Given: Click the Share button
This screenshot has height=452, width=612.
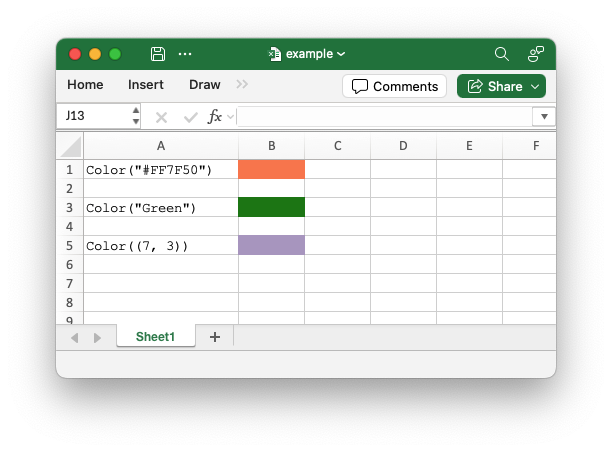Looking at the screenshot, I should [x=495, y=86].
